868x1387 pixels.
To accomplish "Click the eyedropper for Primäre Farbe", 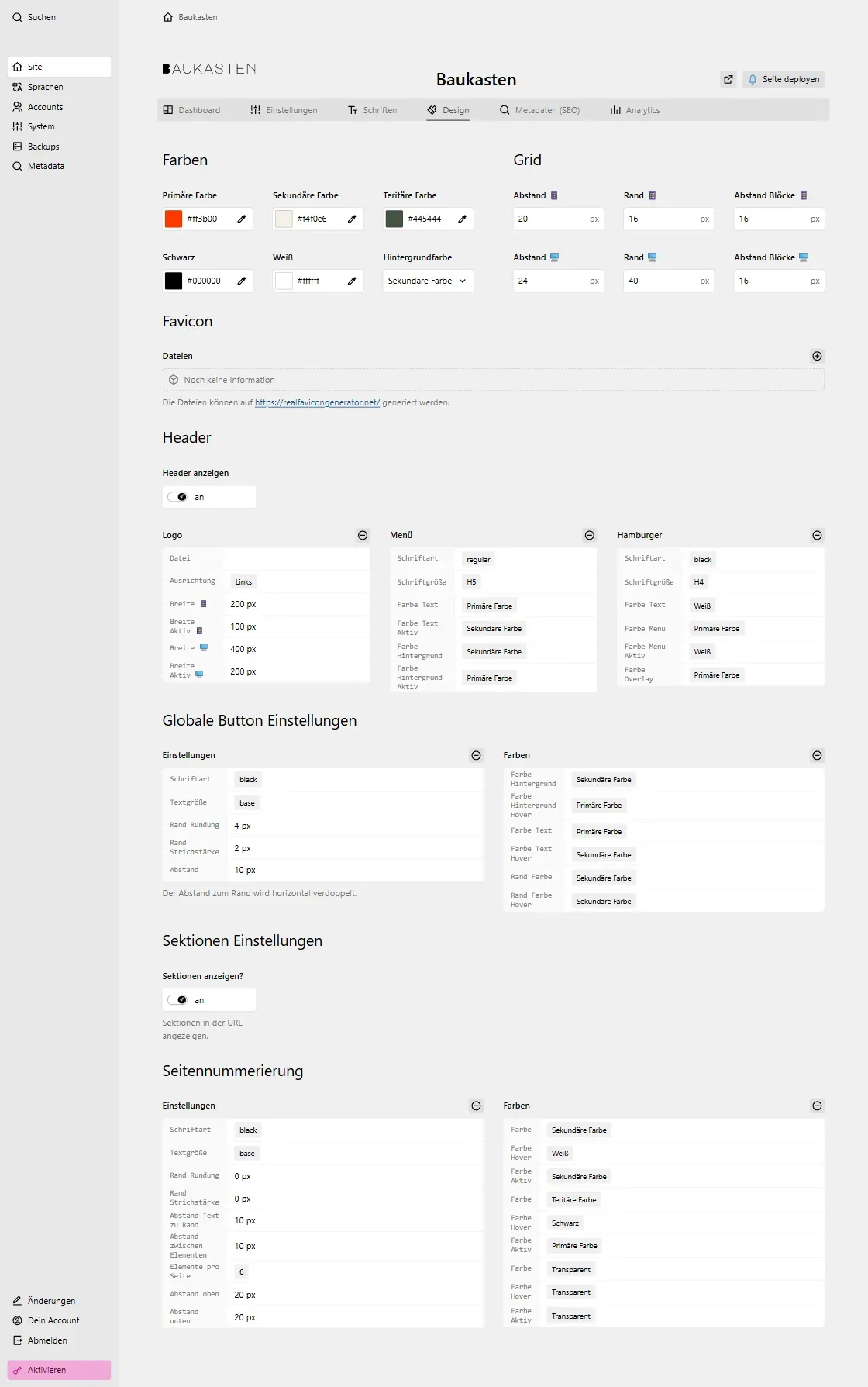I will click(x=241, y=219).
